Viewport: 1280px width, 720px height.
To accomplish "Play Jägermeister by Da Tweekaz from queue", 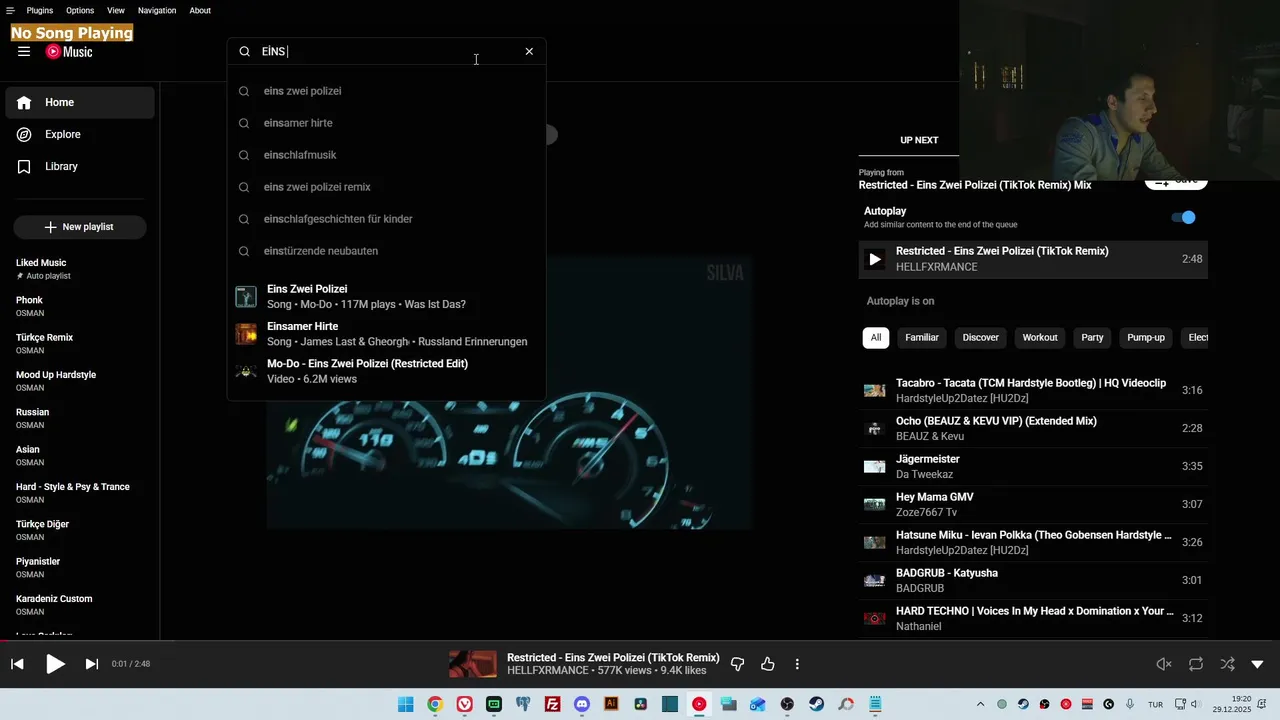I will click(x=1033, y=466).
